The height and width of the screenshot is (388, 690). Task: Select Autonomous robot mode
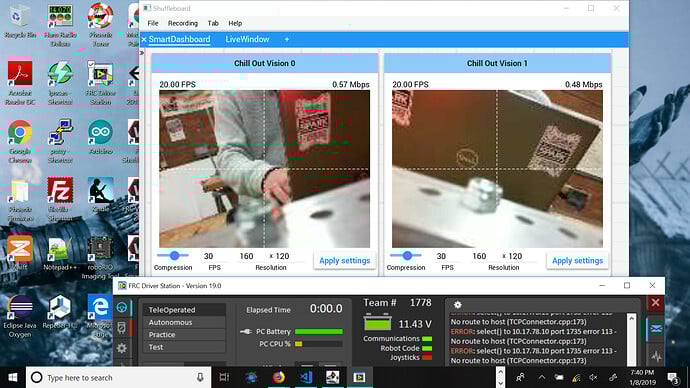tap(184, 322)
